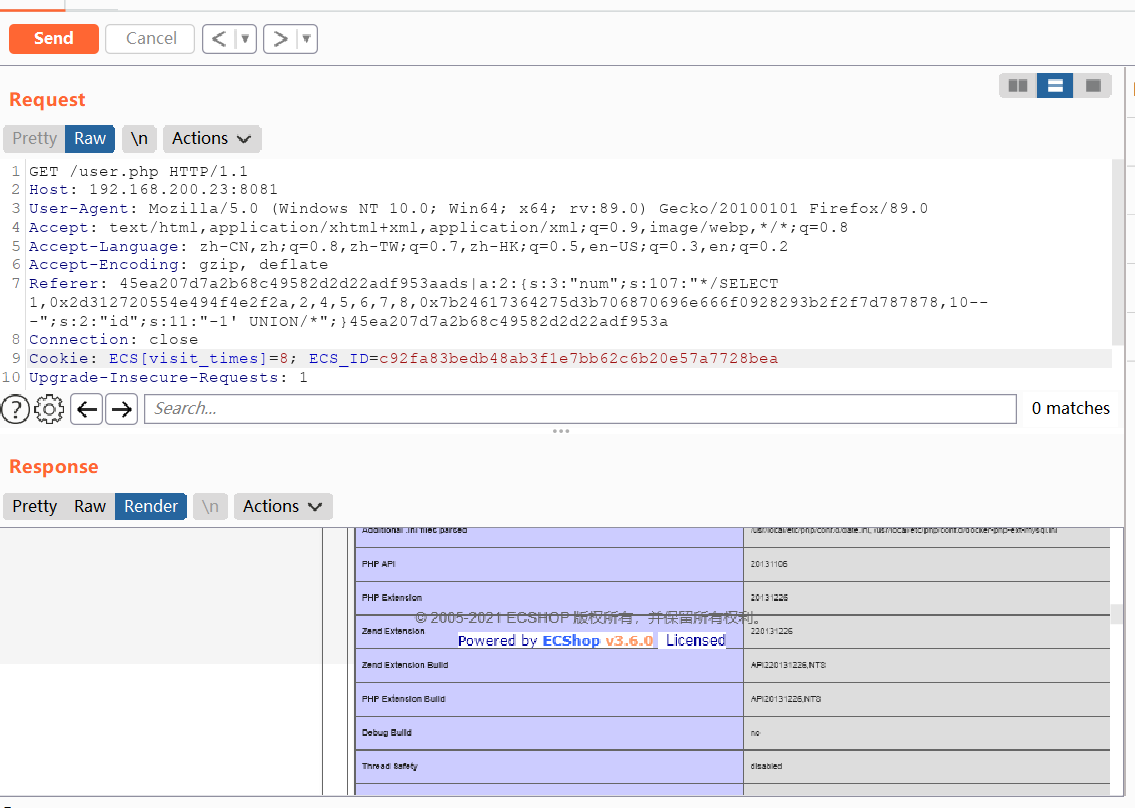The image size is (1135, 808).
Task: Send the request with the Send button
Action: pos(54,38)
